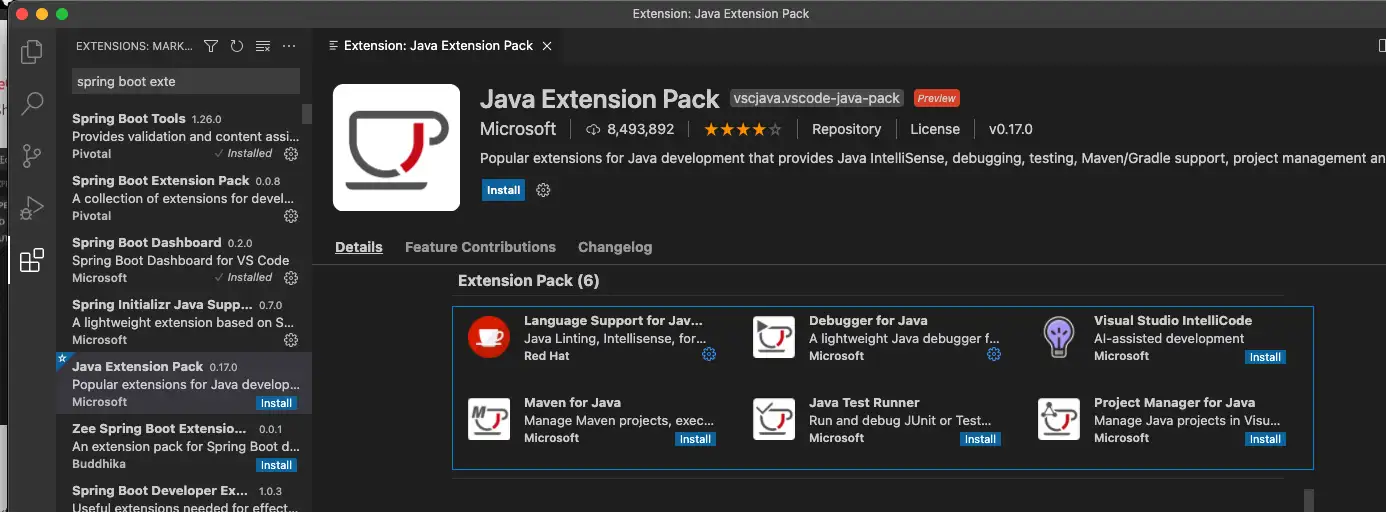Open gear for Language Support for Java
The image size is (1386, 512).
[x=709, y=354]
